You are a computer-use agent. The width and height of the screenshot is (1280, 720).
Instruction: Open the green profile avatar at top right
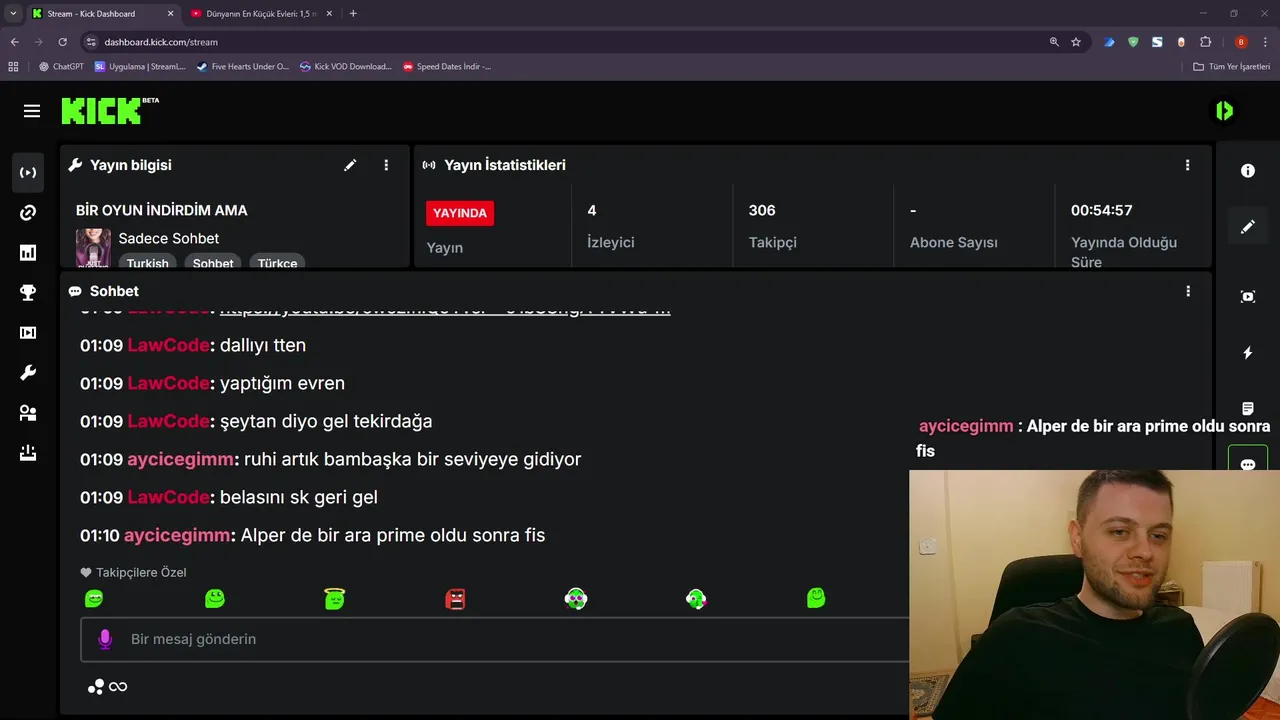click(x=1225, y=111)
